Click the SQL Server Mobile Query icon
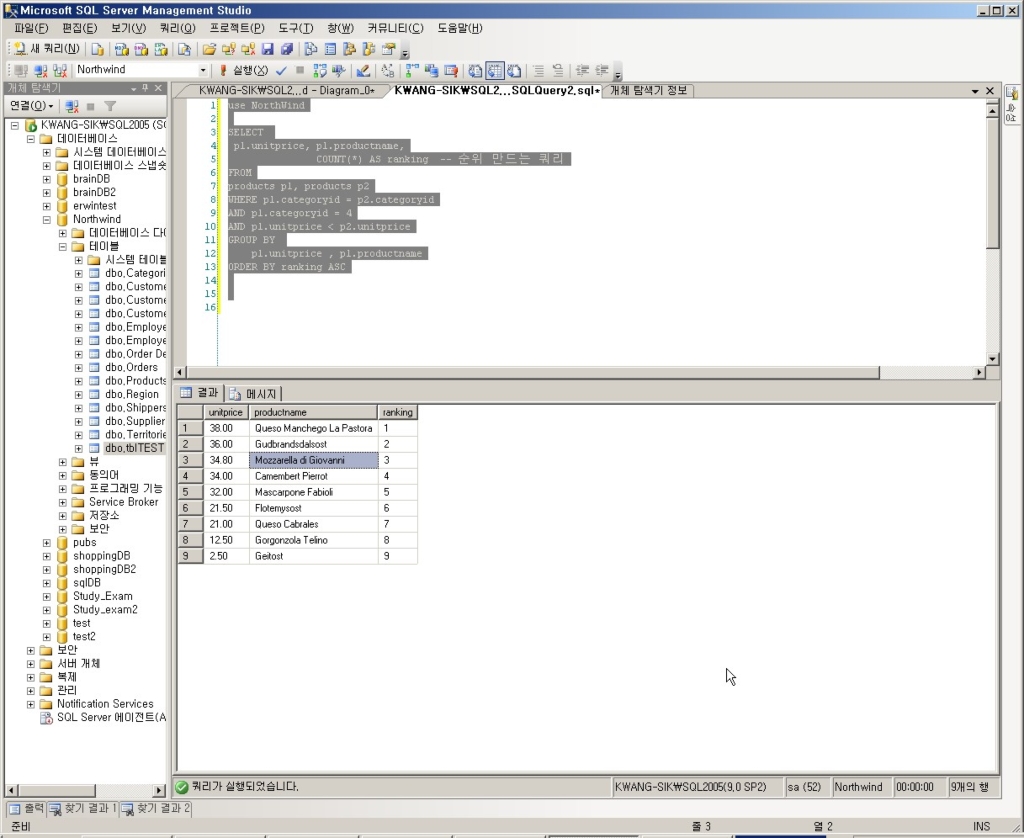 [x=184, y=49]
